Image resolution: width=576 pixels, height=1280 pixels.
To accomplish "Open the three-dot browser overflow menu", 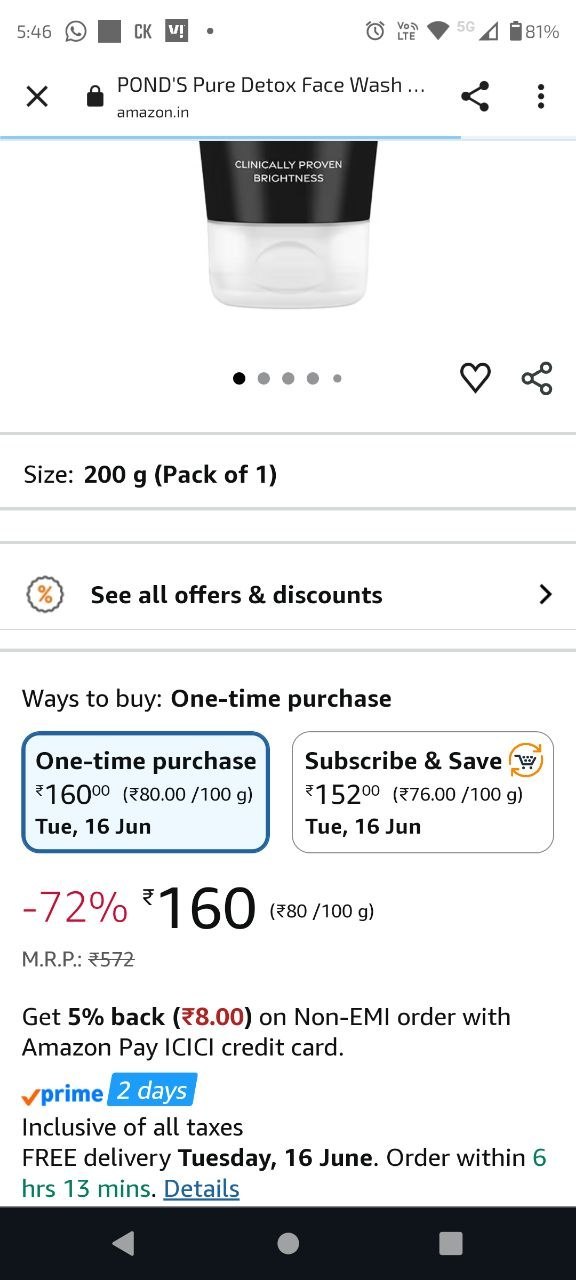I will pos(541,96).
